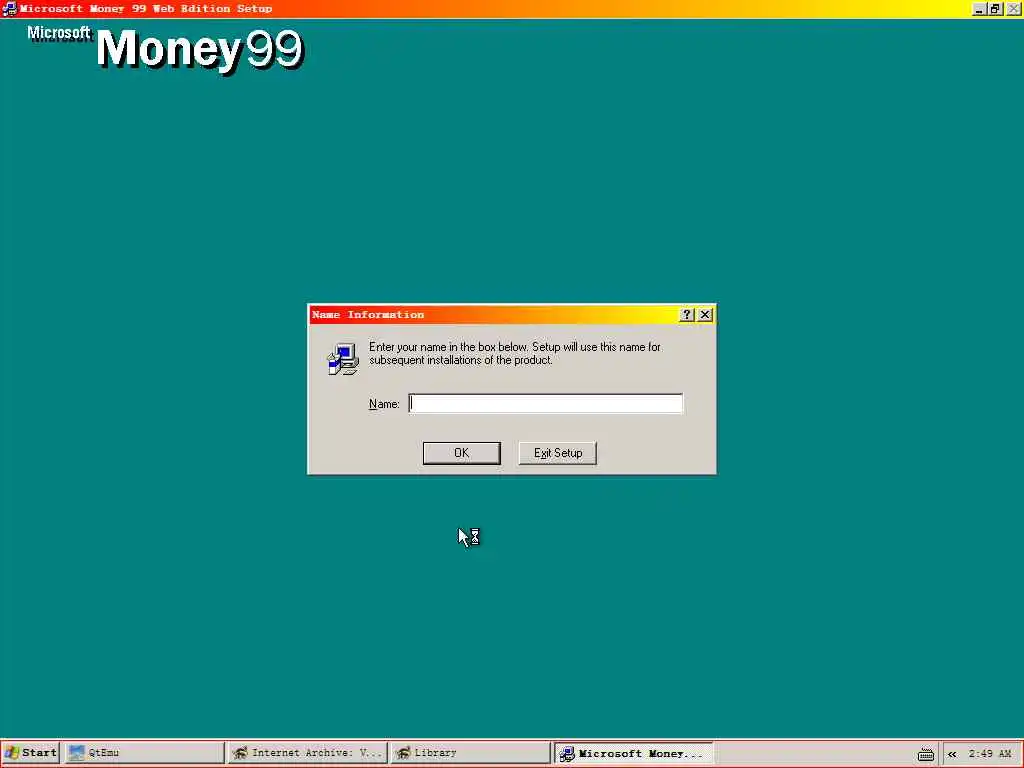The image size is (1024, 768).
Task: Click the help question mark button in dialog
Action: (x=686, y=315)
